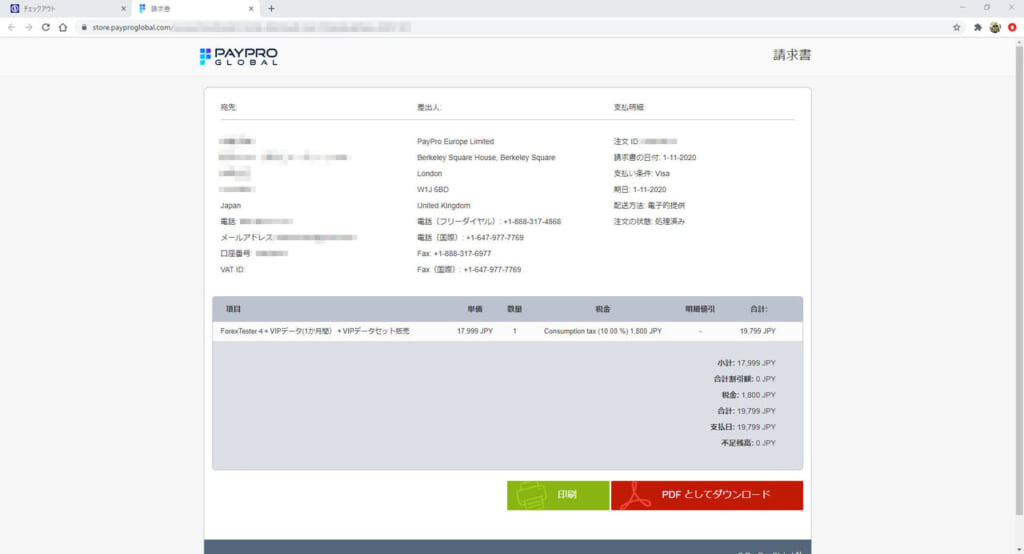Image resolution: width=1024 pixels, height=554 pixels.
Task: Click the 支払い条件 Visa line
Action: pos(641,174)
